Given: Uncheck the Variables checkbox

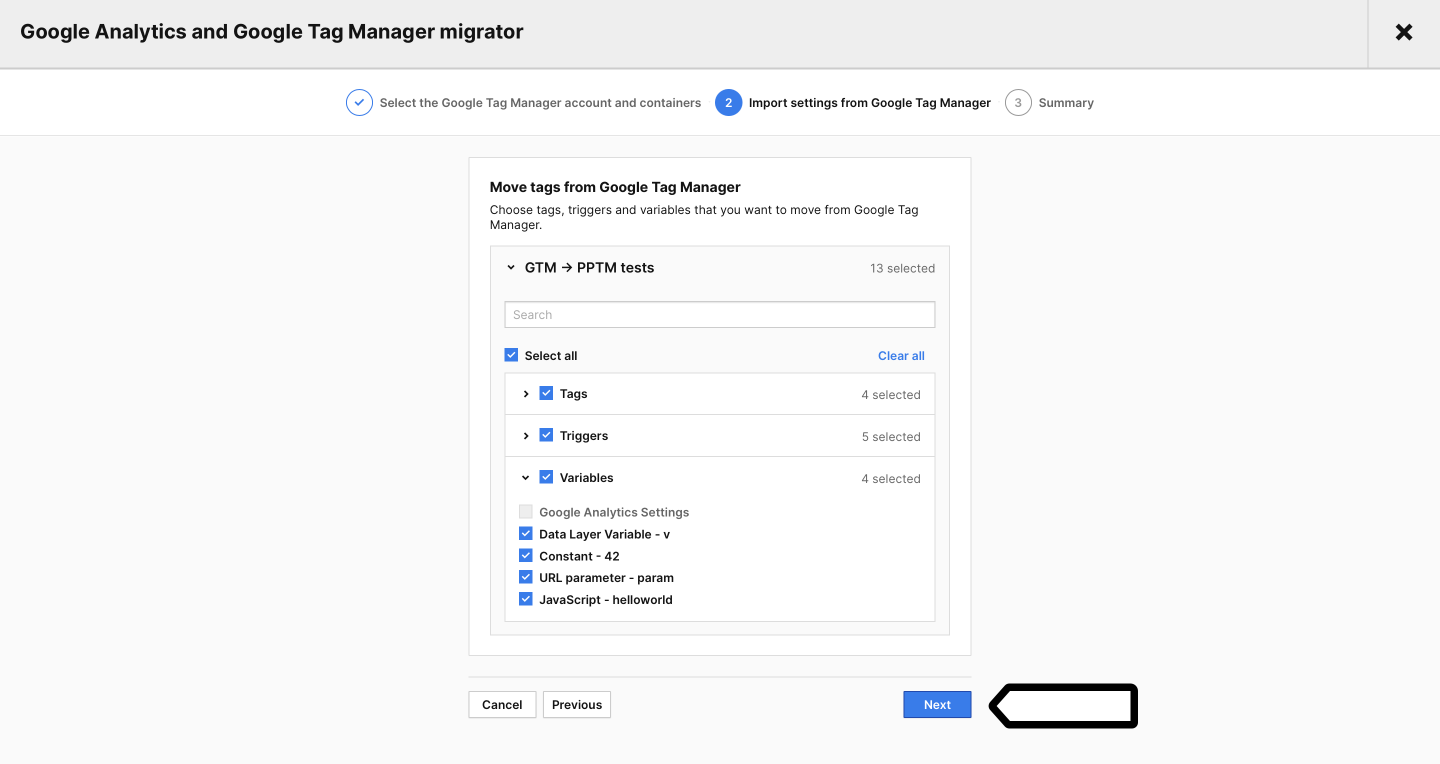Looking at the screenshot, I should tap(546, 477).
